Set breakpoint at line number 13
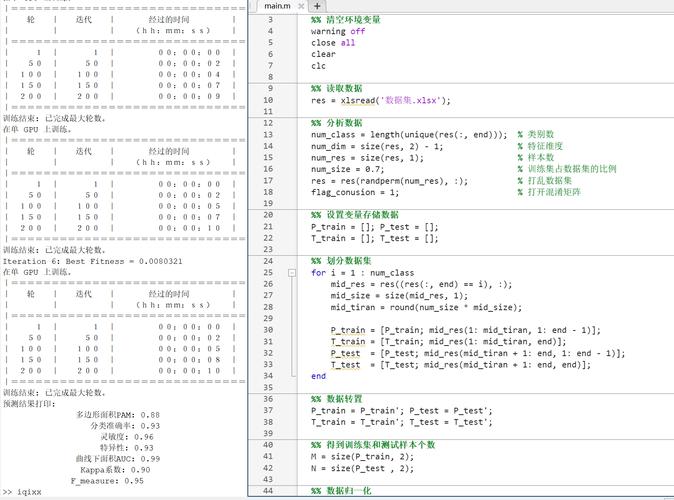Screen dimensions: 674x500 (268, 135)
